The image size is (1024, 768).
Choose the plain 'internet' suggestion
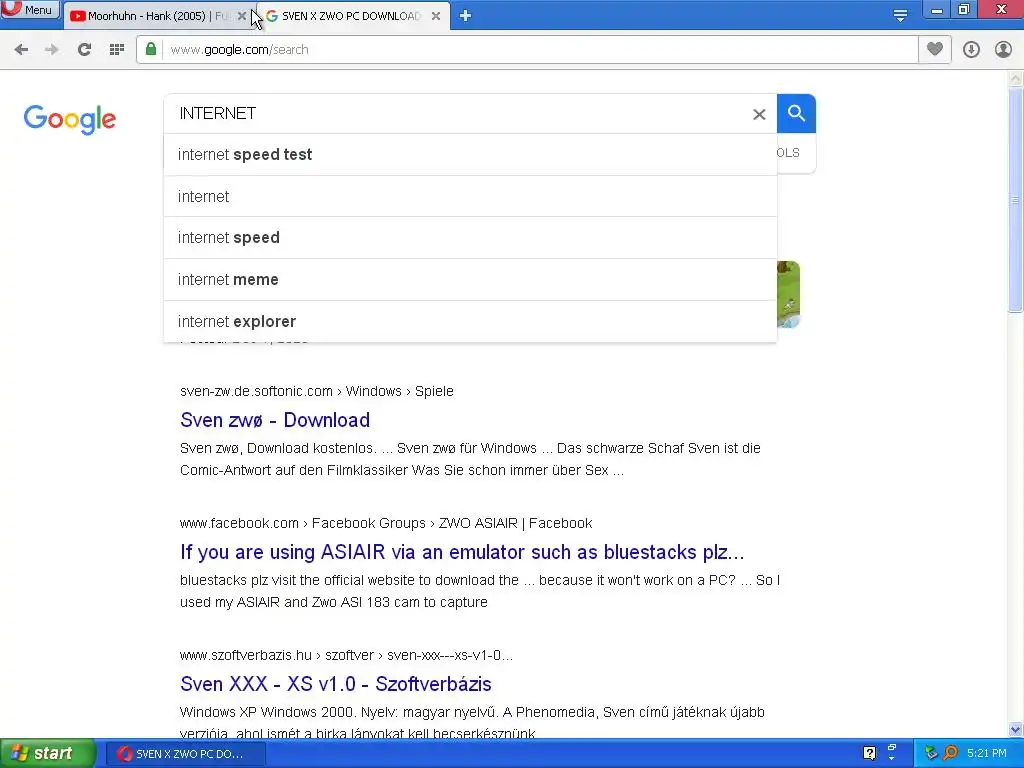pos(470,197)
